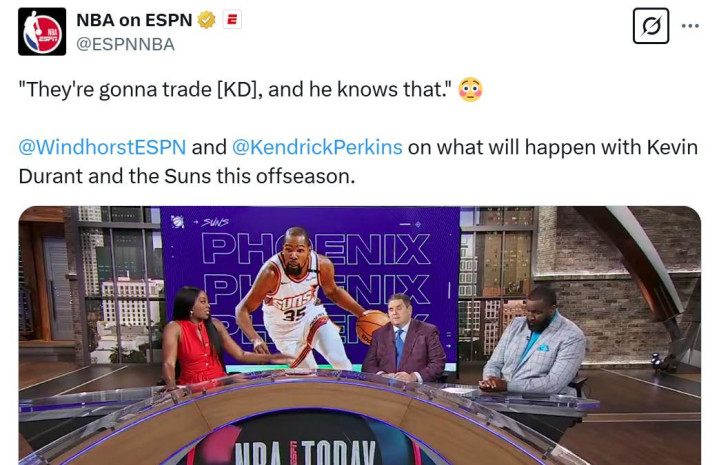Click the man in the purple plaid suit
The width and height of the screenshot is (719, 465).
pos(403,338)
